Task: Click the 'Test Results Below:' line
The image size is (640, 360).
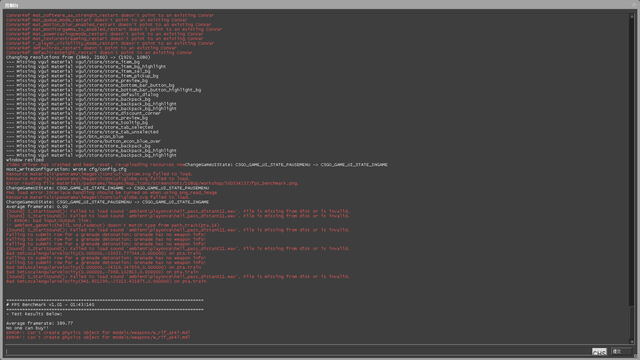Action: 34,314
